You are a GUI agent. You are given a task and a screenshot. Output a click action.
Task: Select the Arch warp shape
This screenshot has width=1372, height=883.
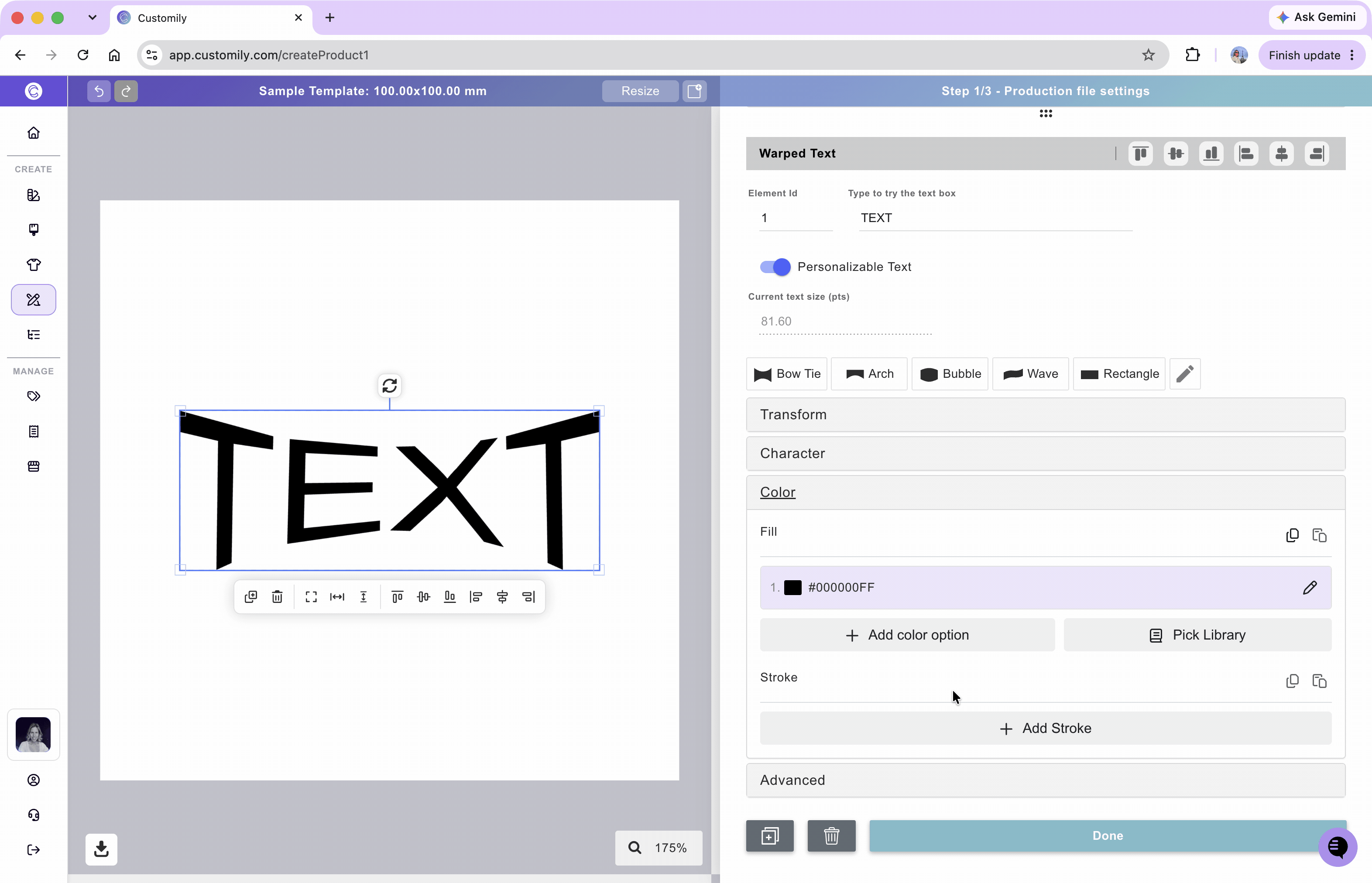point(869,374)
